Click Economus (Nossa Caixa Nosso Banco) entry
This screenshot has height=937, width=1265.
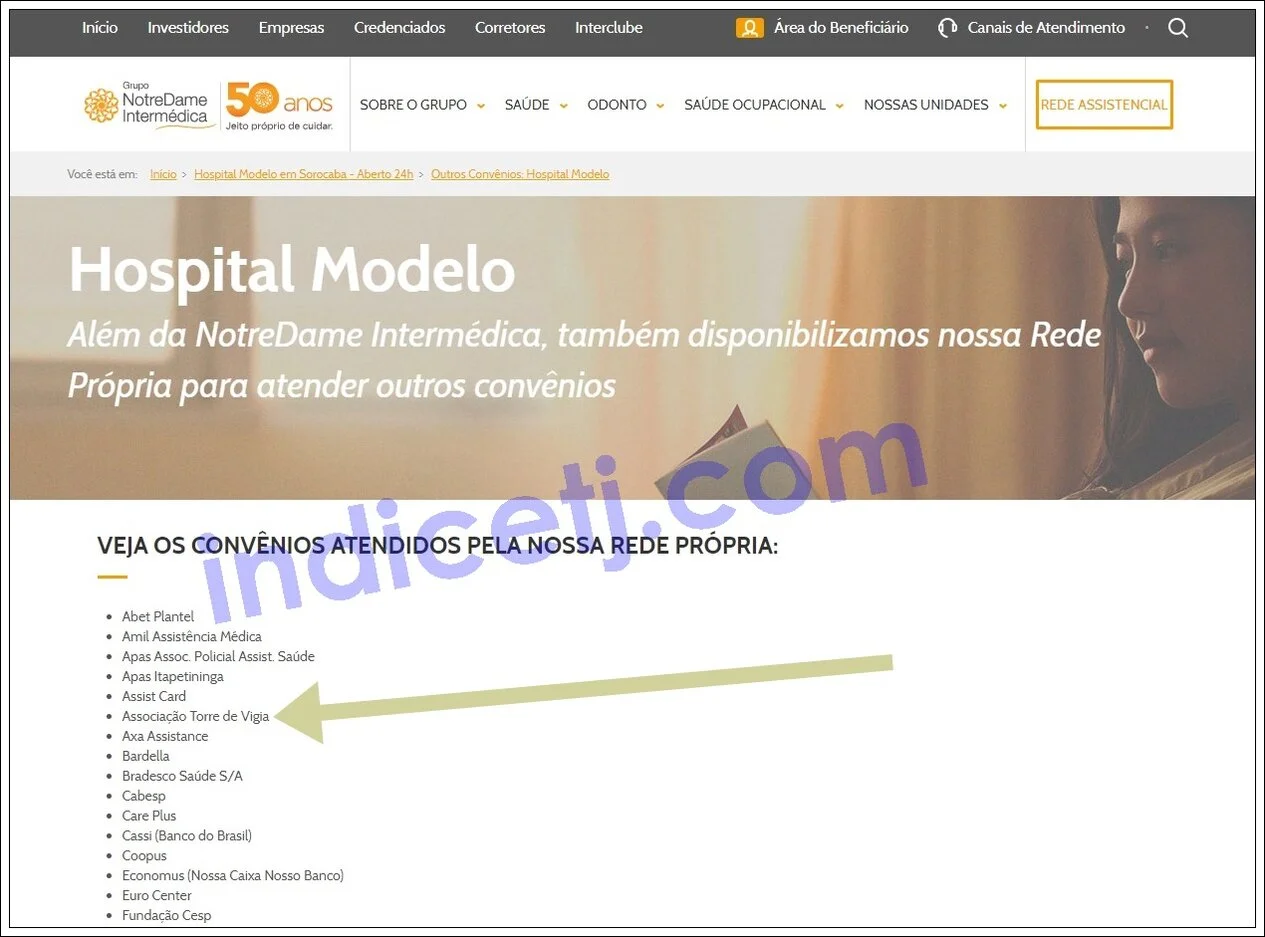coord(233,876)
